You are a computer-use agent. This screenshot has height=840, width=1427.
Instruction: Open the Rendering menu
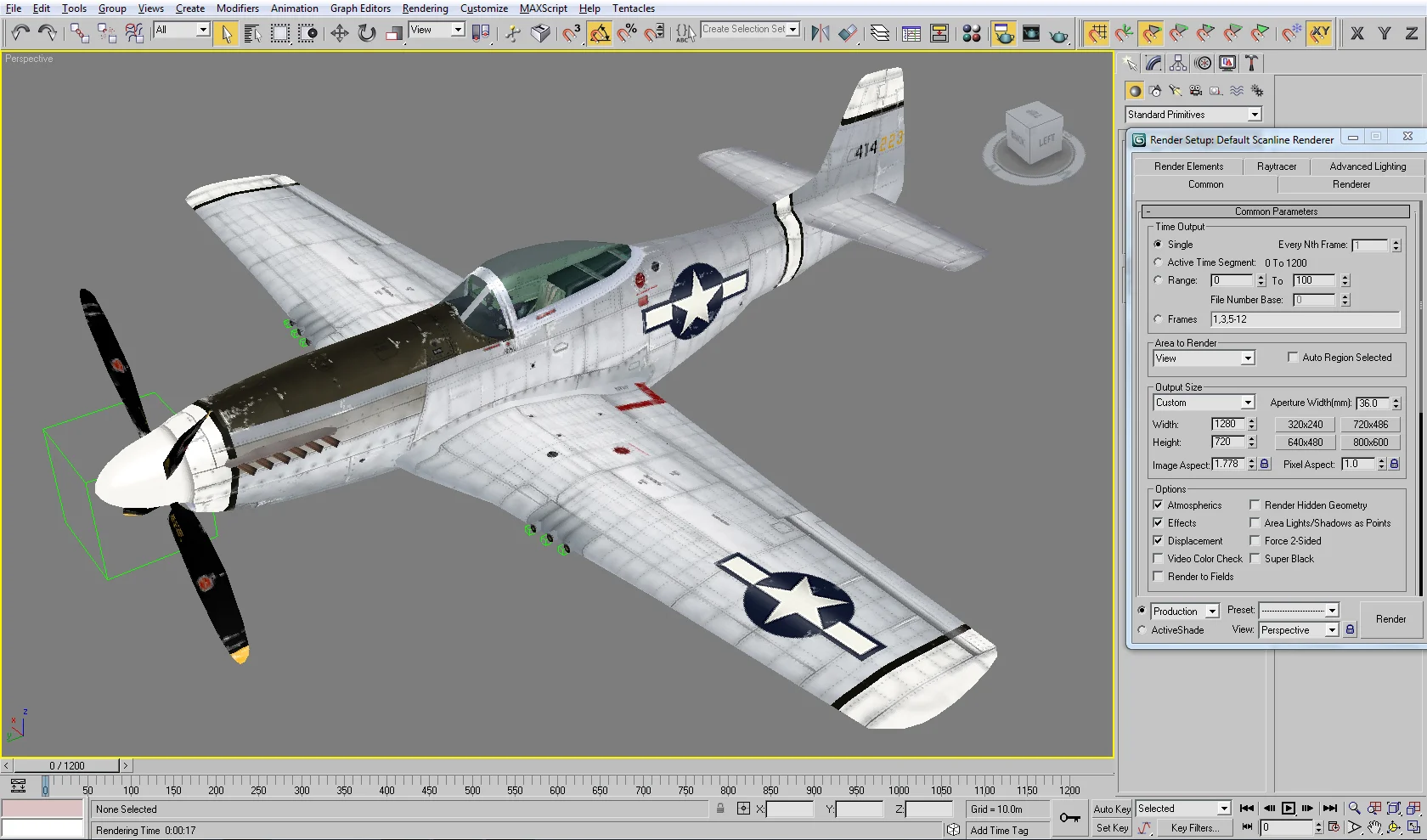[425, 8]
